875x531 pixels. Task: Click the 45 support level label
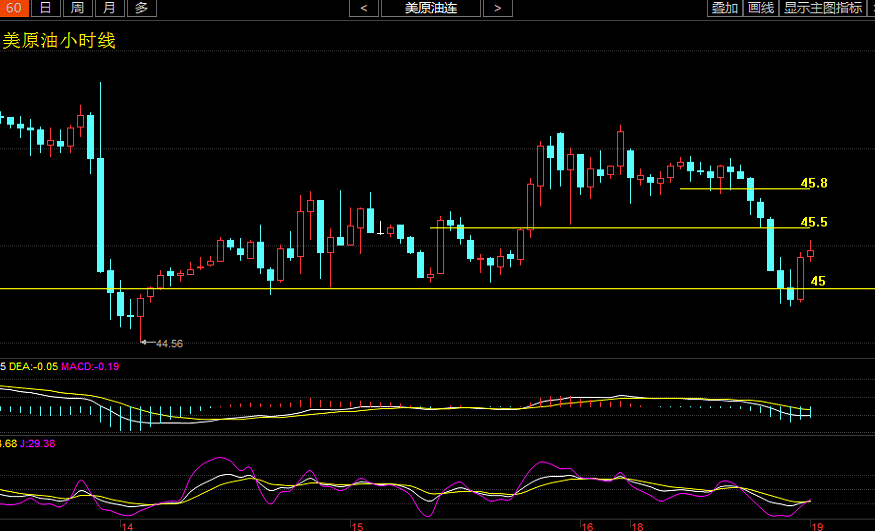point(818,281)
